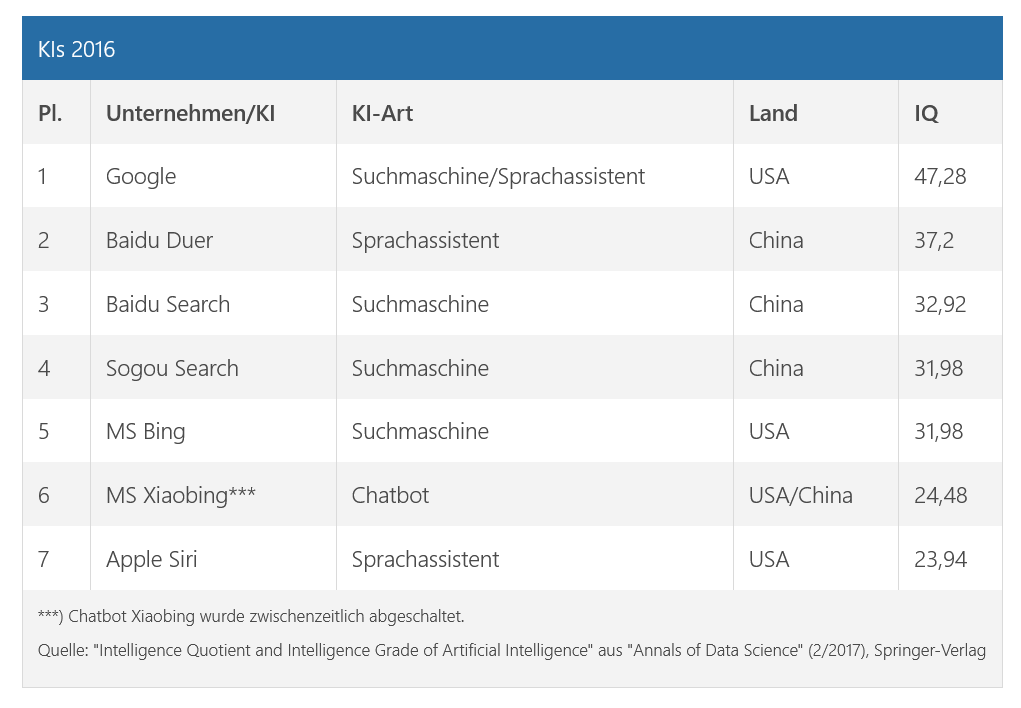Viewport: 1021px width, 708px height.
Task: Select the "Suchmaschine/Sprachassistent" cell
Action: [x=498, y=177]
